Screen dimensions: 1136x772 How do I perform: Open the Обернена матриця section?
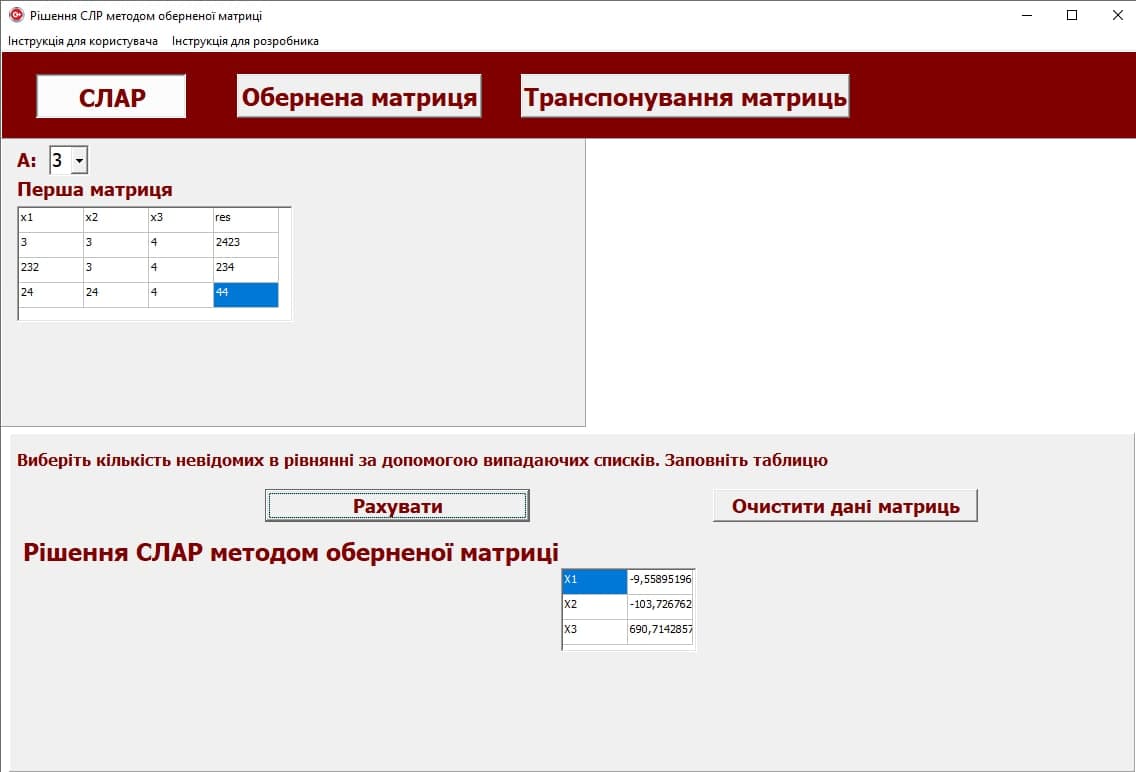[x=359, y=96]
